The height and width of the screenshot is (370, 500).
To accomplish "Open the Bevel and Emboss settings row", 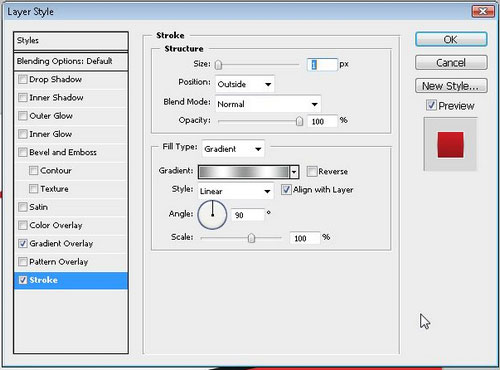I will point(71,152).
